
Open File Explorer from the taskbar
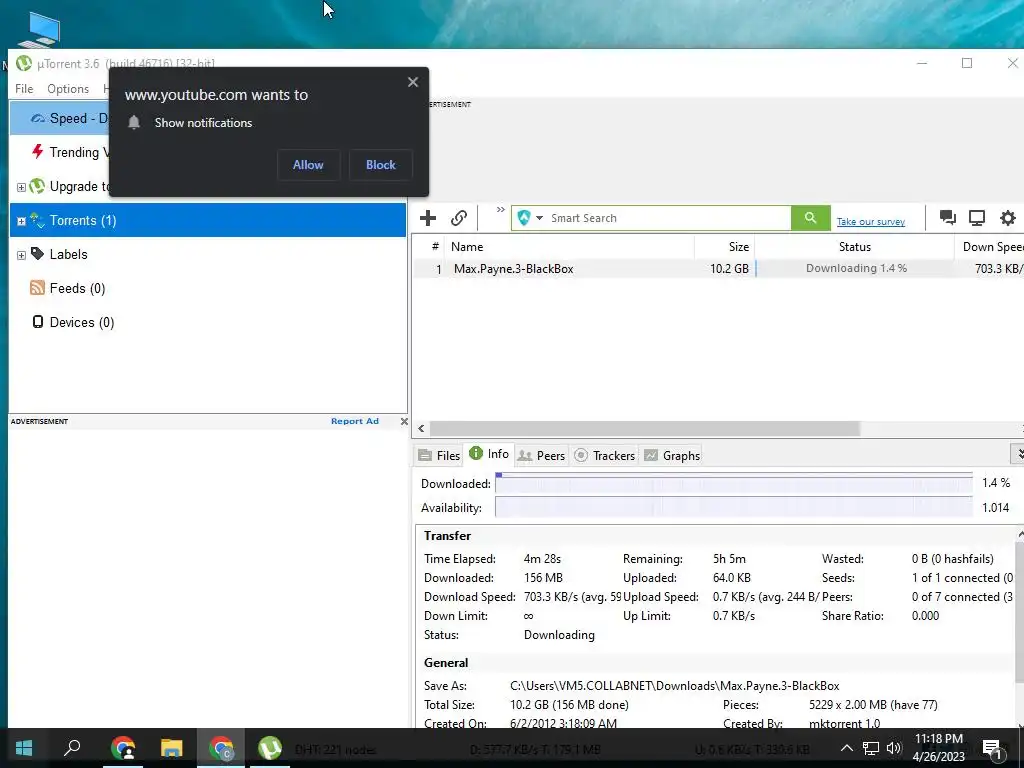[x=172, y=748]
